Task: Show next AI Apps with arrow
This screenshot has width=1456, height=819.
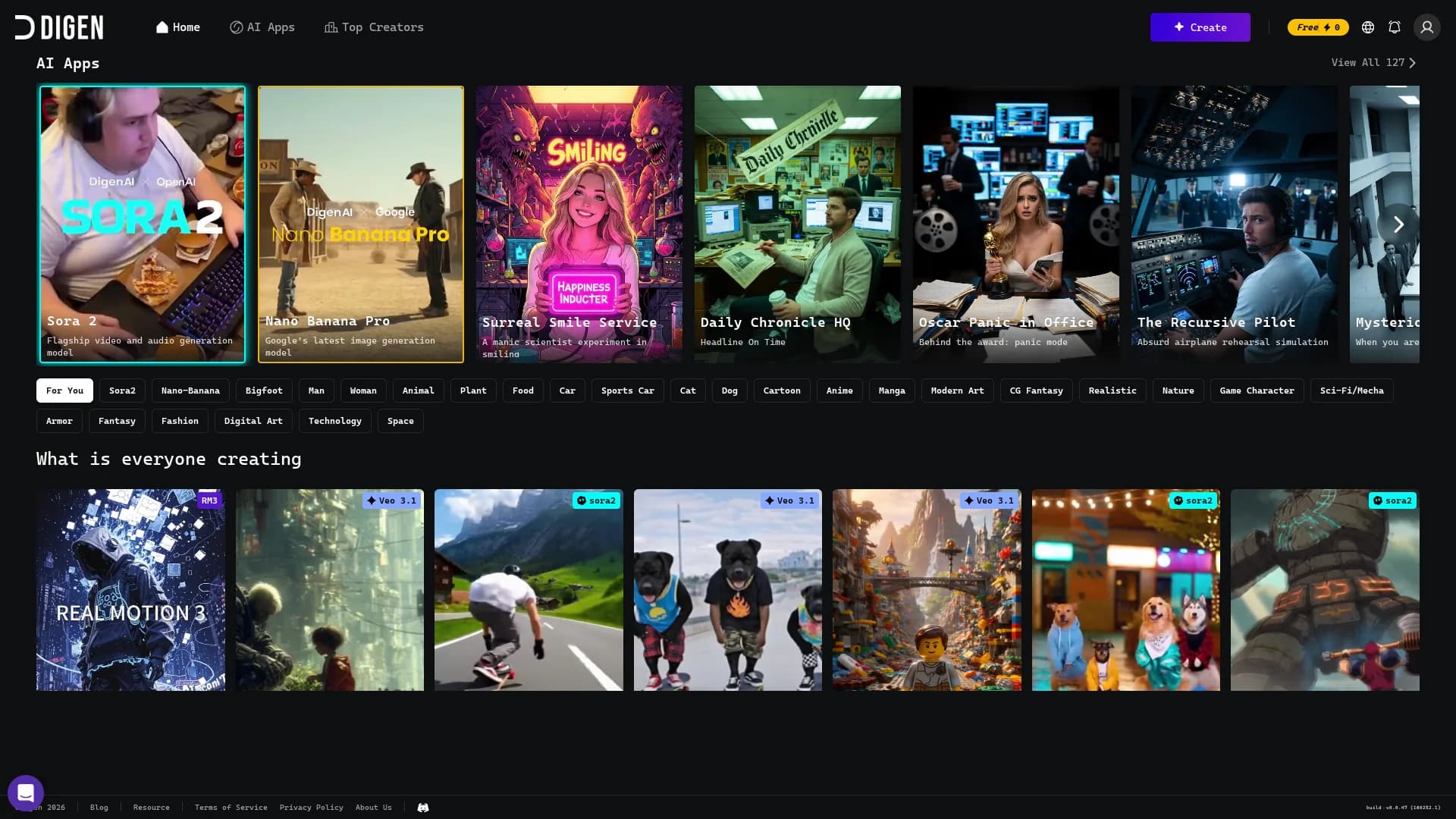Action: click(1398, 224)
